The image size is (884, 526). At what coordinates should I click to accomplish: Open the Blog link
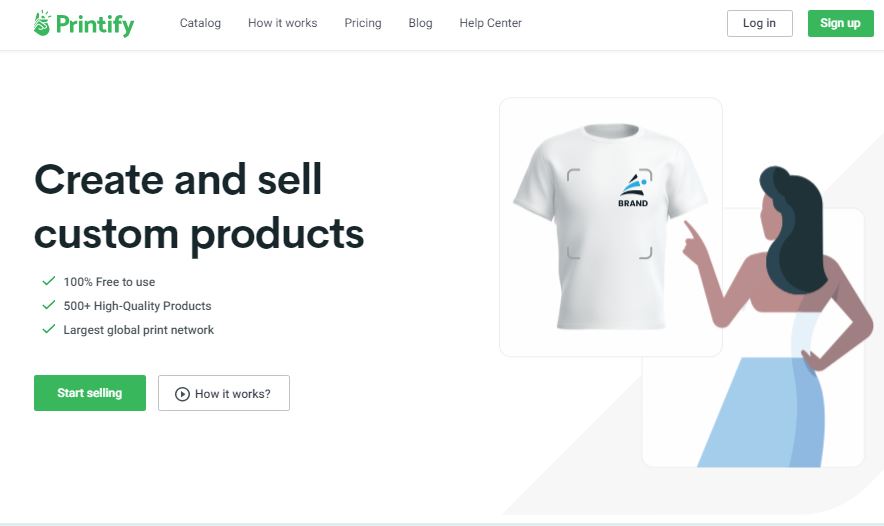[x=421, y=23]
